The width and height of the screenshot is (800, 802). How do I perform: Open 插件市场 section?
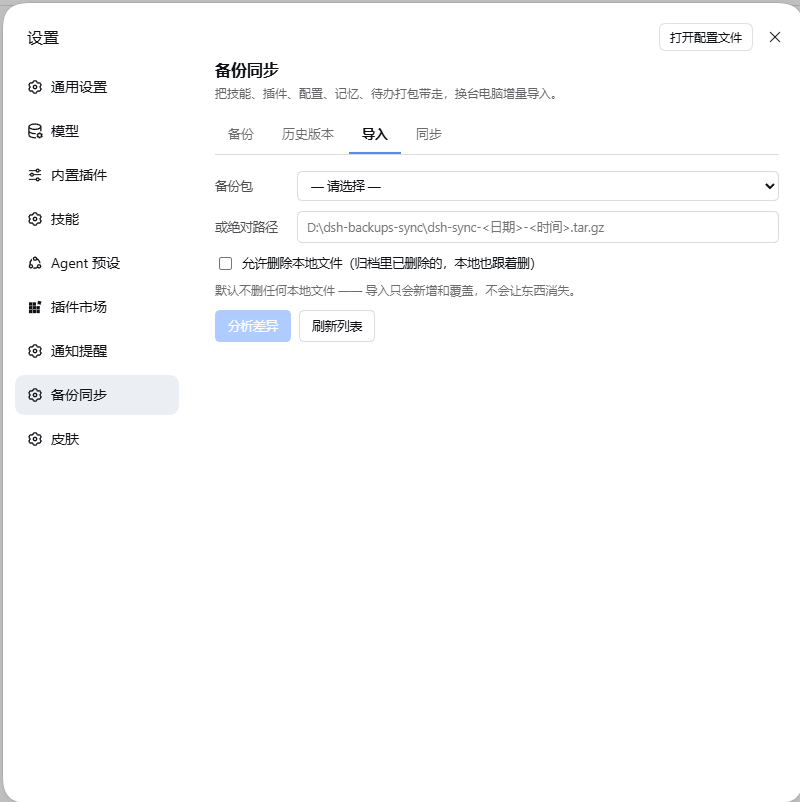[97, 307]
